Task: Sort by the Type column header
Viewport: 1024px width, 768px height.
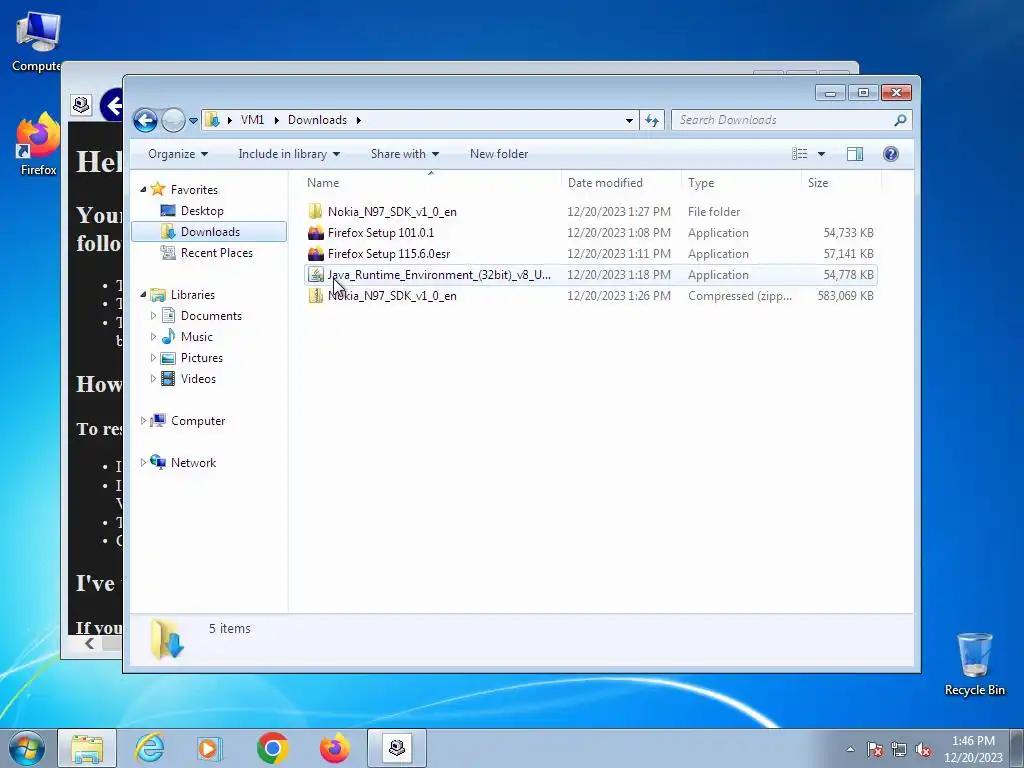Action: pos(741,183)
